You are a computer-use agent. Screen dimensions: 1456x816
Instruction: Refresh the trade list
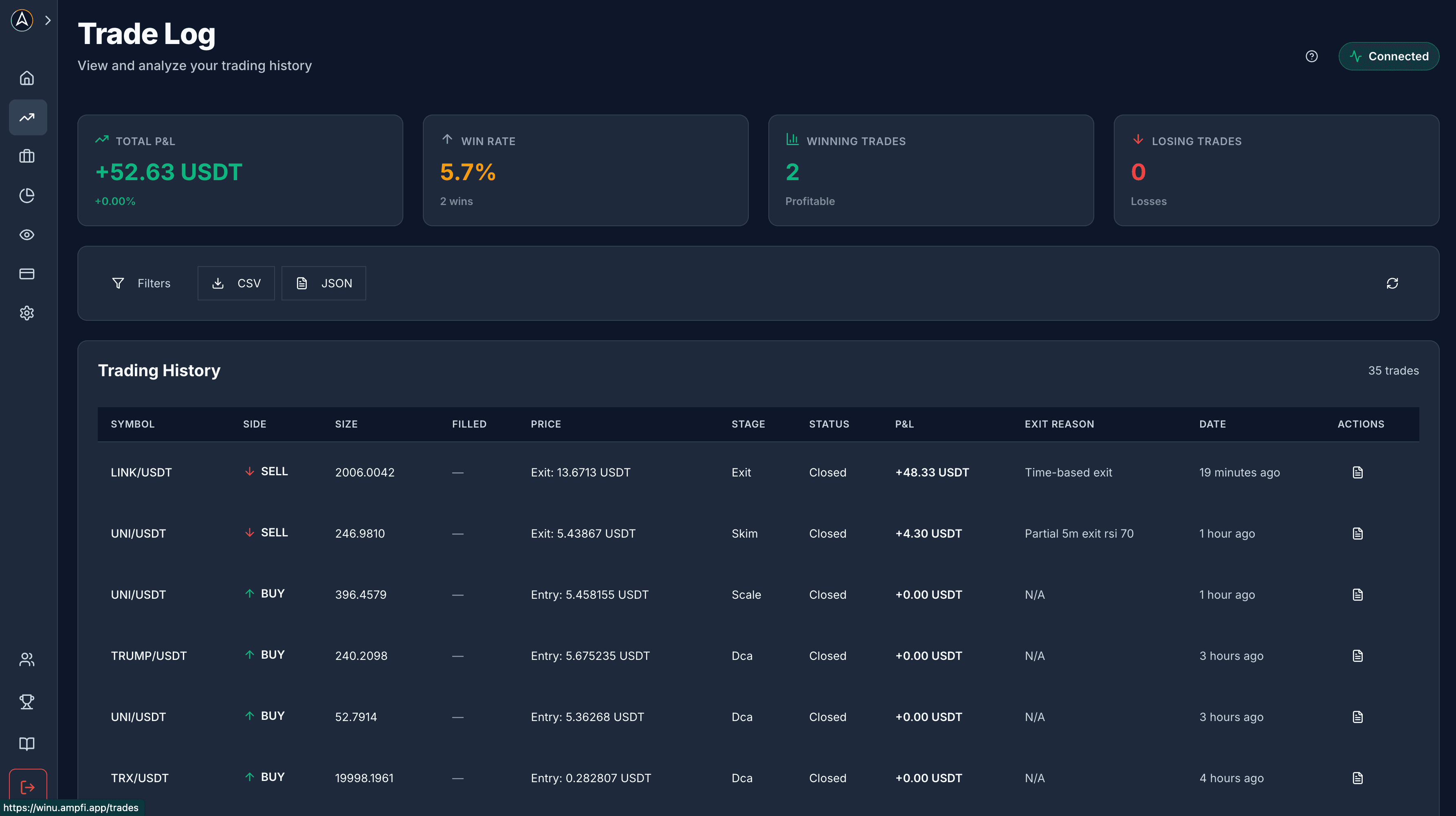coord(1393,283)
